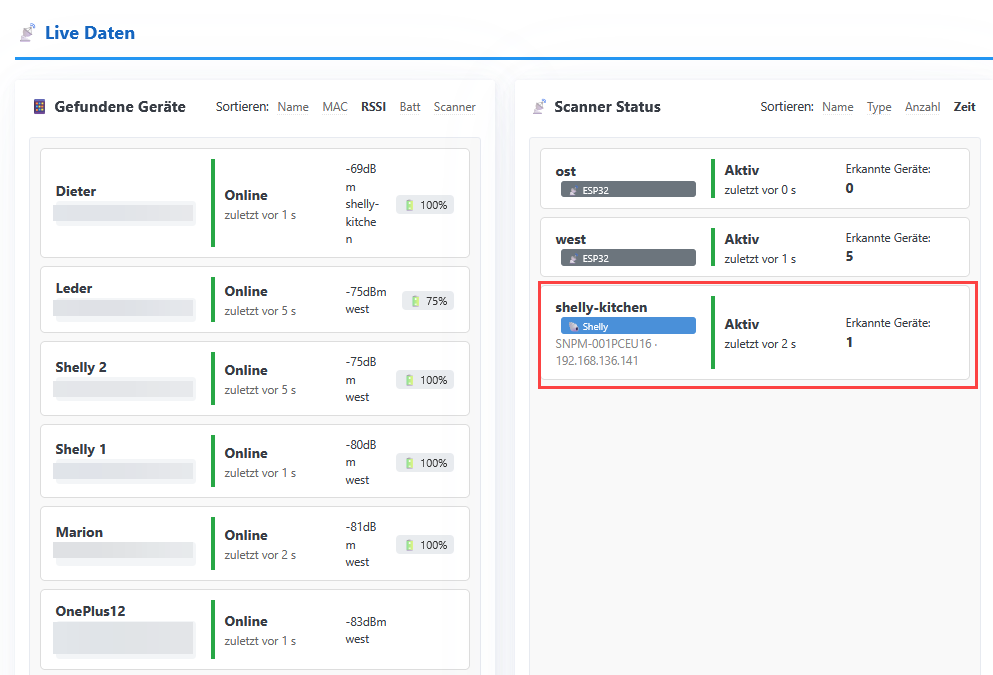
Task: Select the Marion device name
Action: [79, 532]
